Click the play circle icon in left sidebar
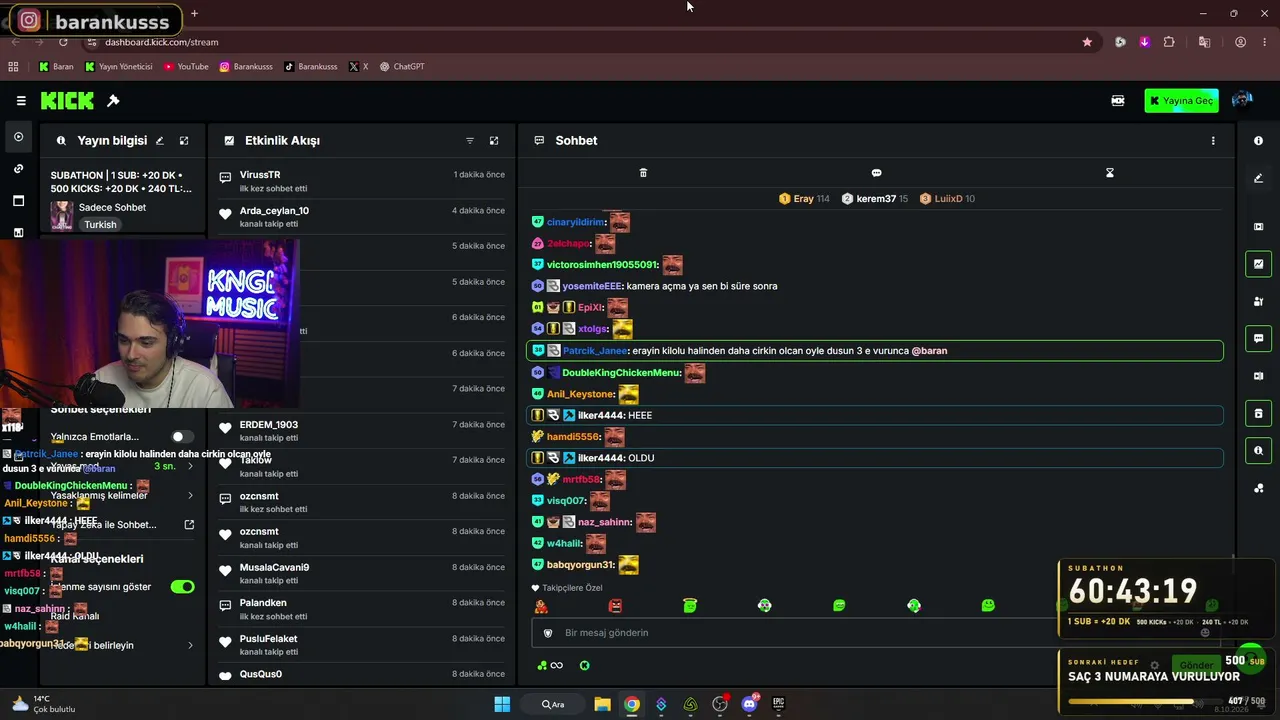This screenshot has height=720, width=1280. [x=18, y=137]
